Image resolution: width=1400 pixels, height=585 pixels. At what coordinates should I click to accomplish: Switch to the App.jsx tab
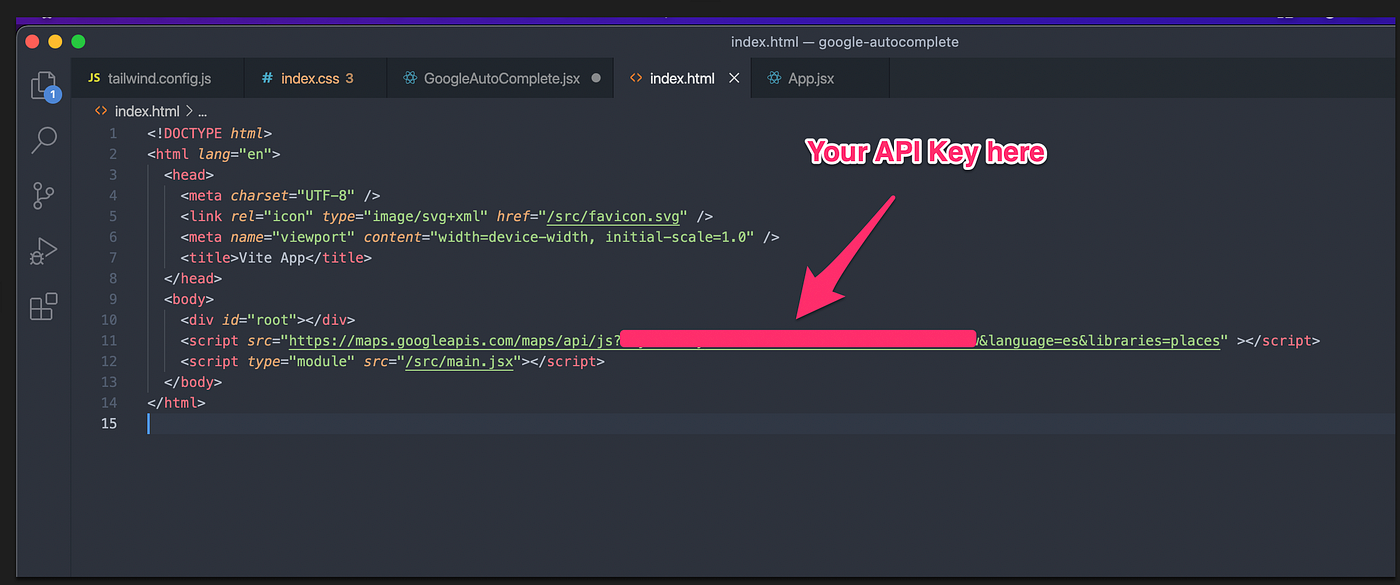tap(810, 77)
